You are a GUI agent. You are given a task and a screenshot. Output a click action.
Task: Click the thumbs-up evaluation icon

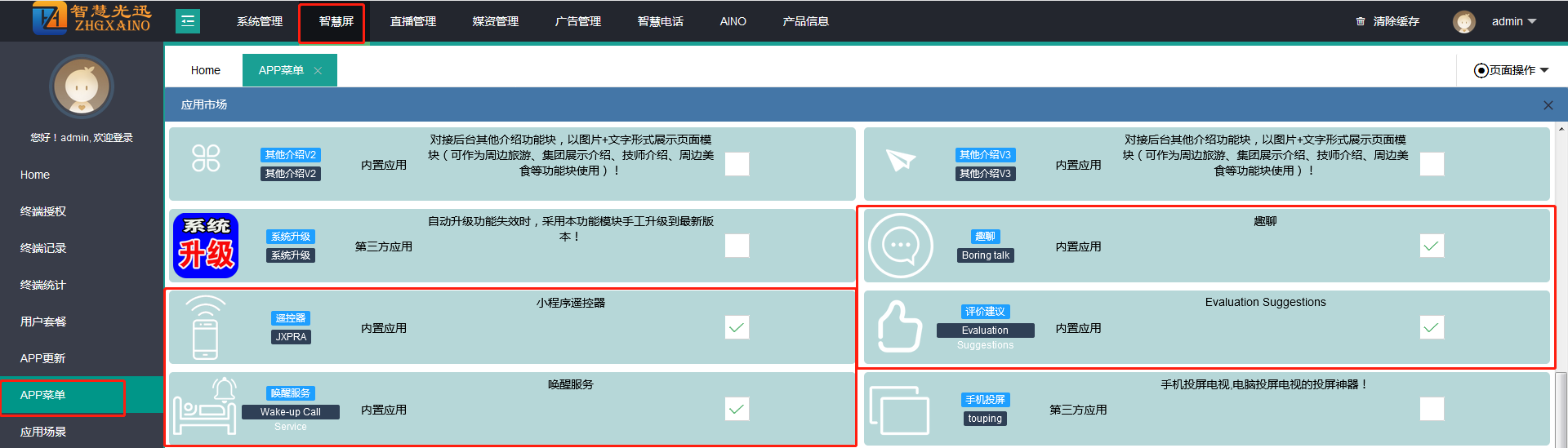[899, 326]
